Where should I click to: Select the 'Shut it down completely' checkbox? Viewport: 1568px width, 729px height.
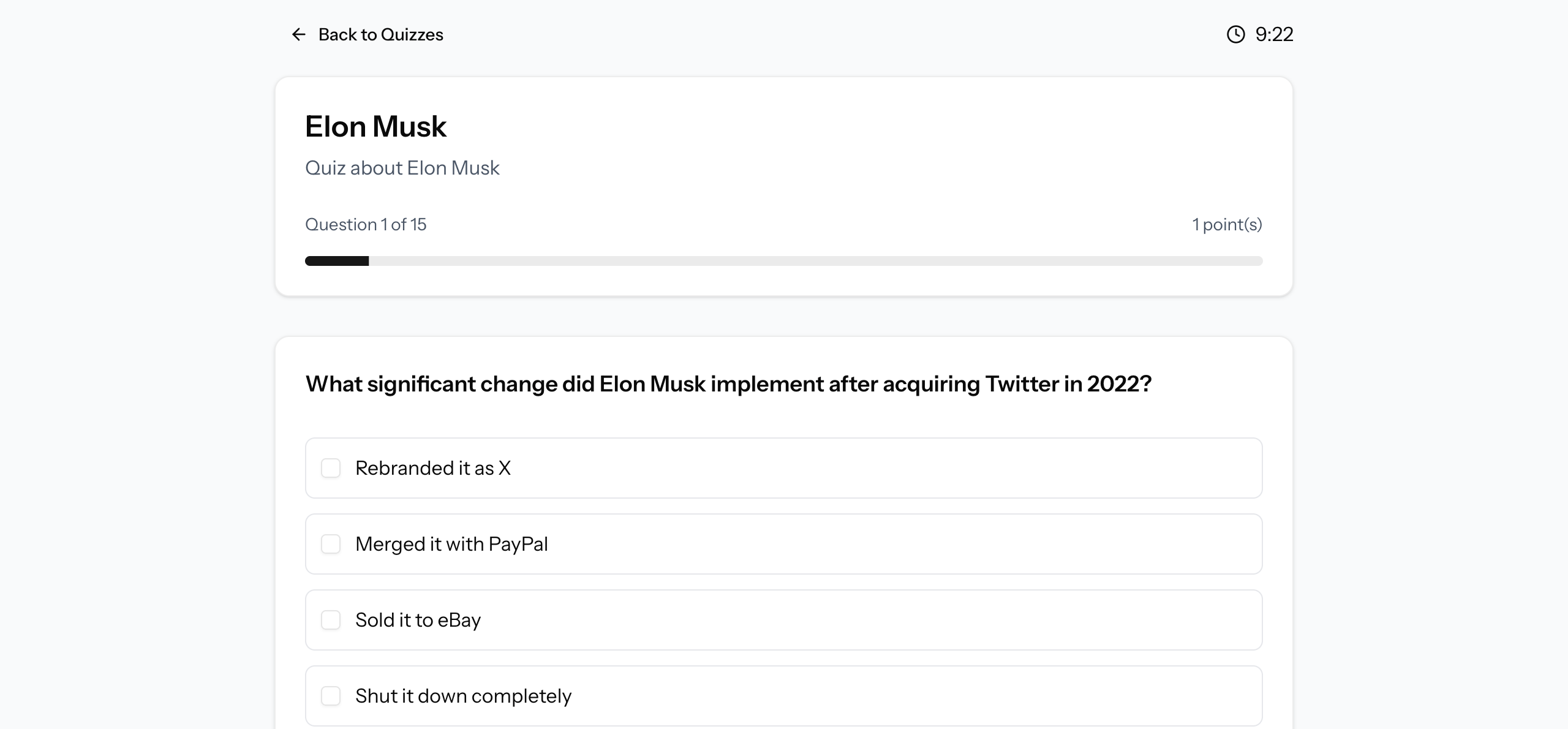pyautogui.click(x=331, y=696)
